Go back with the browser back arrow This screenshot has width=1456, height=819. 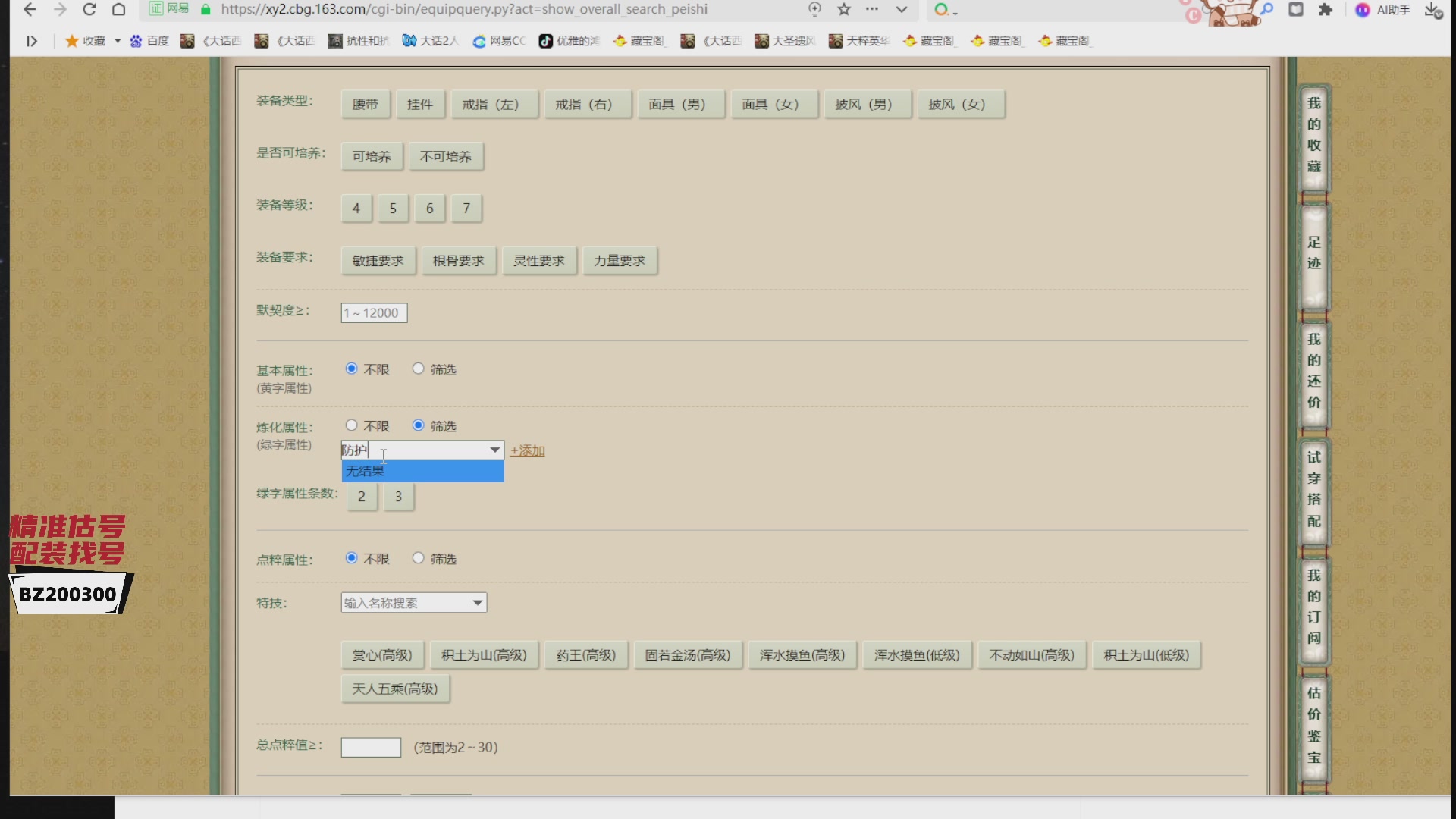point(30,9)
